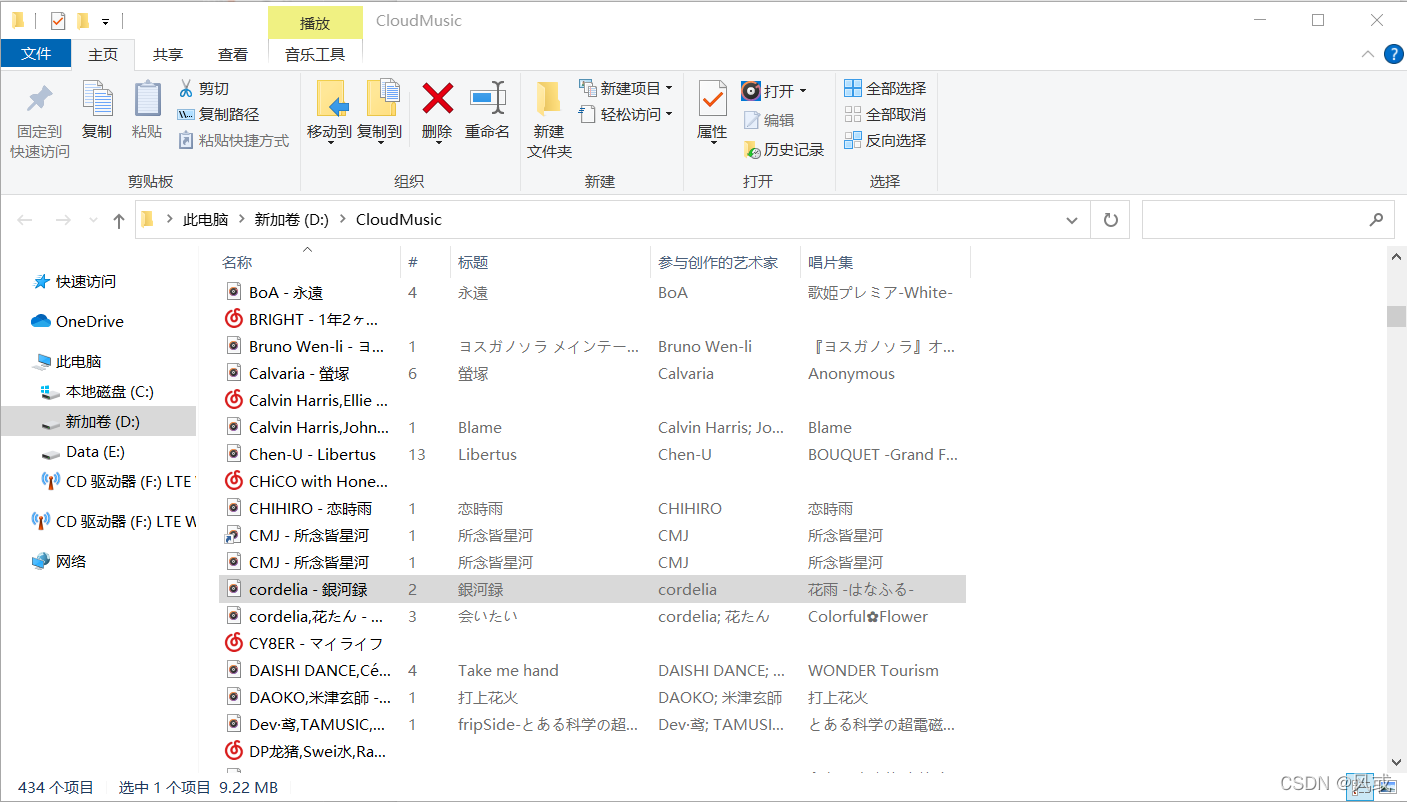Viewport: 1407px width, 802px height.
Task: Click the Properties (属性) checkmark icon
Action: 712,99
